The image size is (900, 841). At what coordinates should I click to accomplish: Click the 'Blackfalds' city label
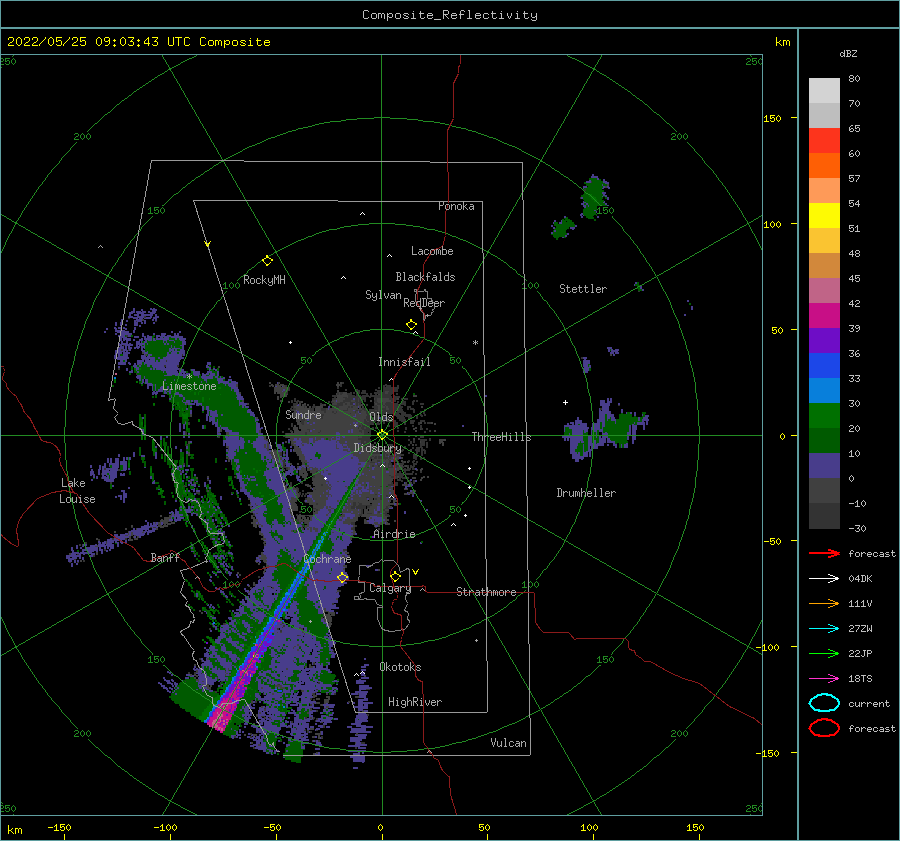pos(425,277)
